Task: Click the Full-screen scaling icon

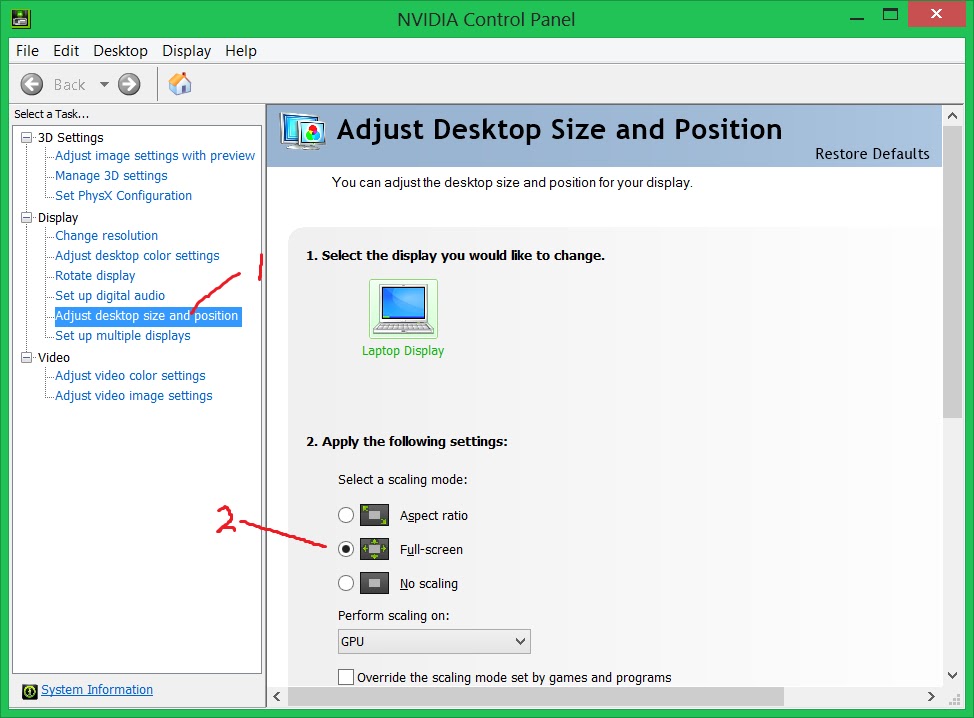Action: tap(375, 549)
